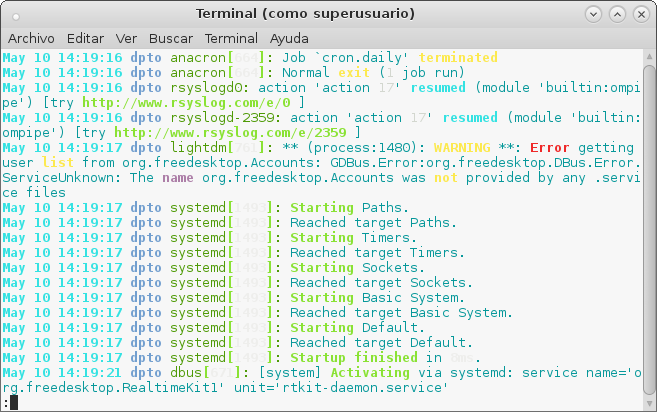Click 'ServiceUnknown:' text in lightdm message
Screen dimensions: 657x412
61,178
